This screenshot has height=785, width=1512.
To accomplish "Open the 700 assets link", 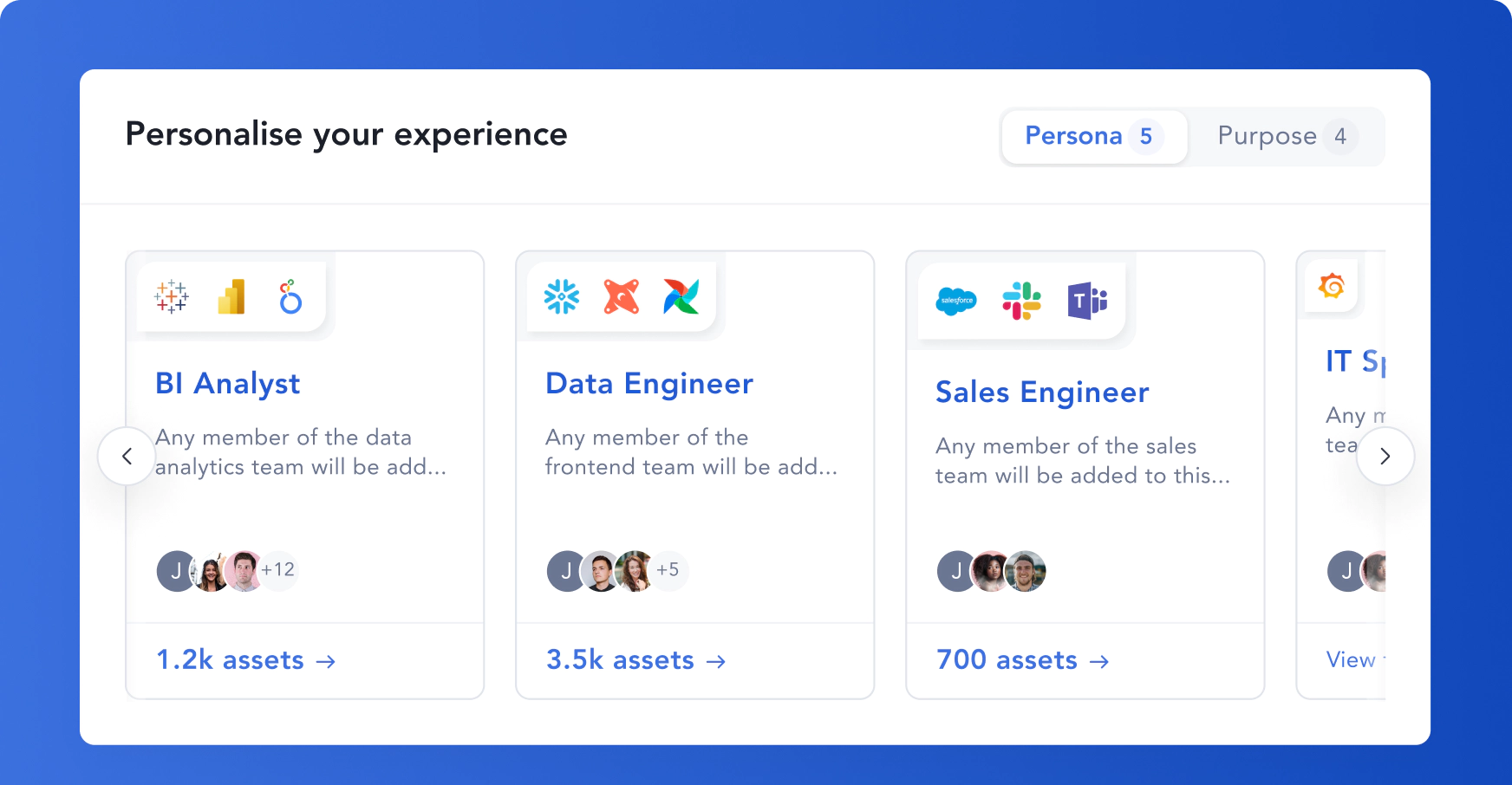I will point(1023,660).
